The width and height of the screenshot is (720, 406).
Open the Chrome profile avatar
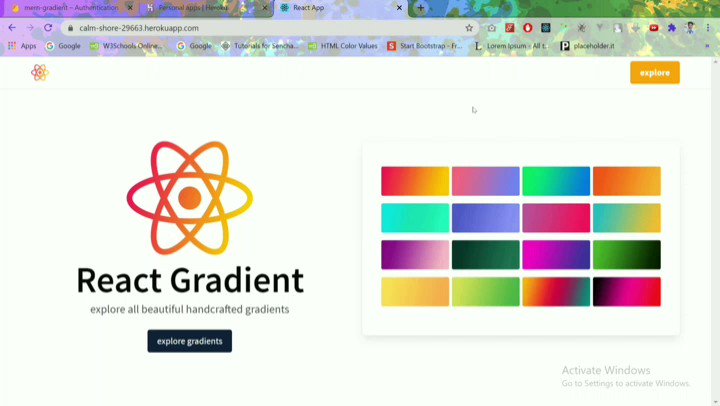tap(690, 28)
